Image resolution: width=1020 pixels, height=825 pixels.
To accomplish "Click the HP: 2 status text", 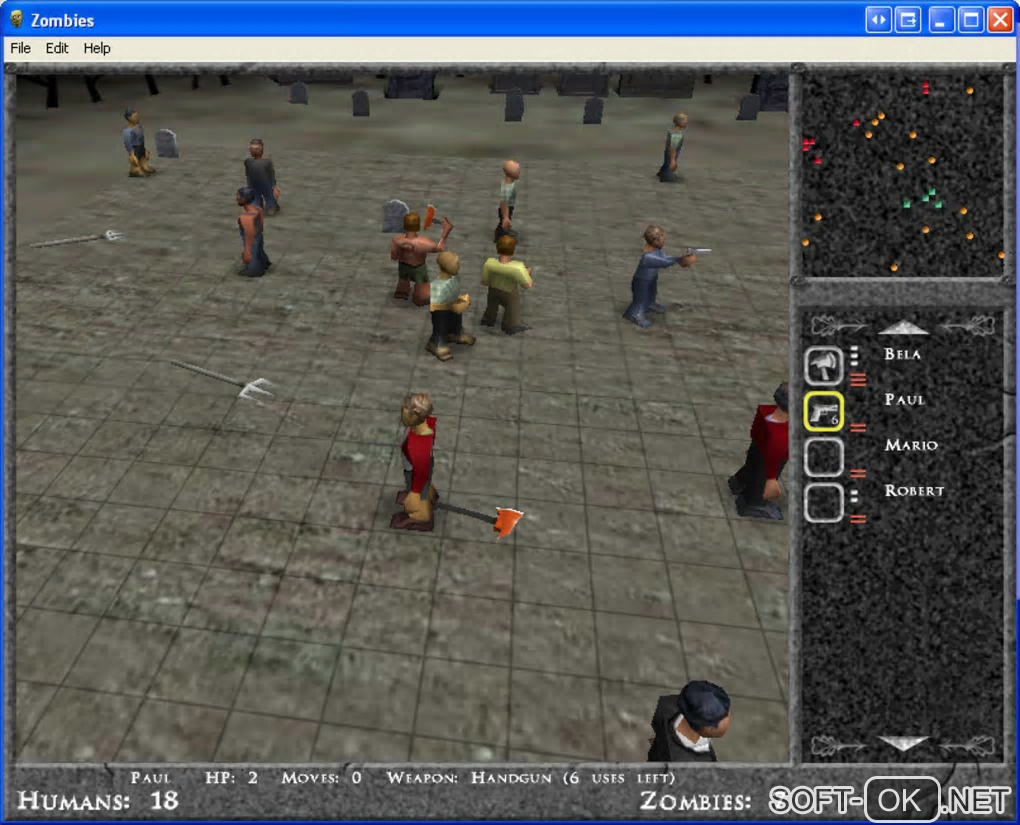I will 232,778.
